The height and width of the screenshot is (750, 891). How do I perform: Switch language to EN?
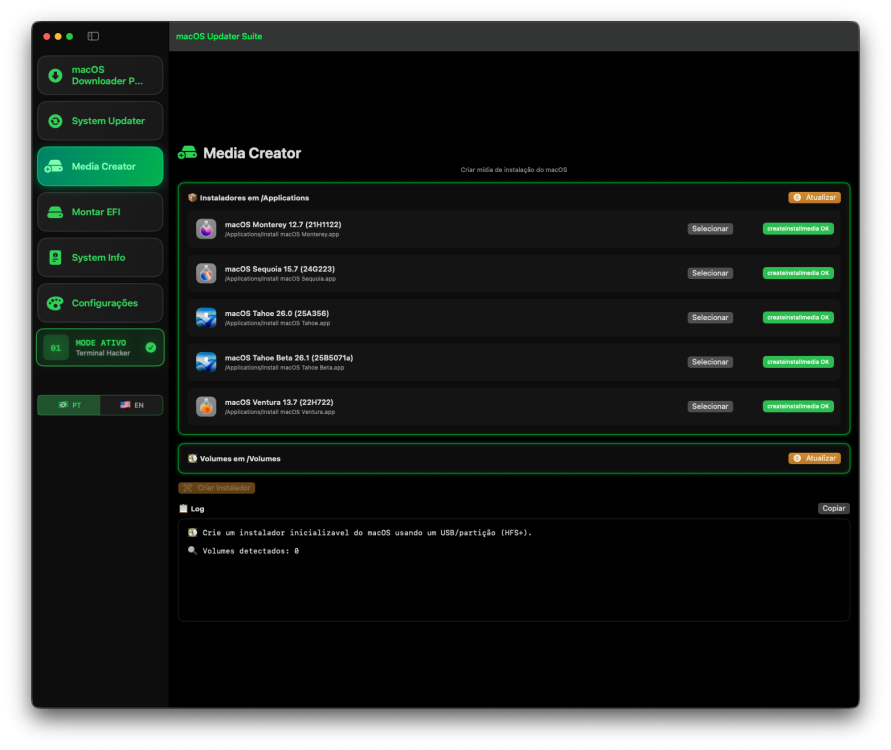131,405
